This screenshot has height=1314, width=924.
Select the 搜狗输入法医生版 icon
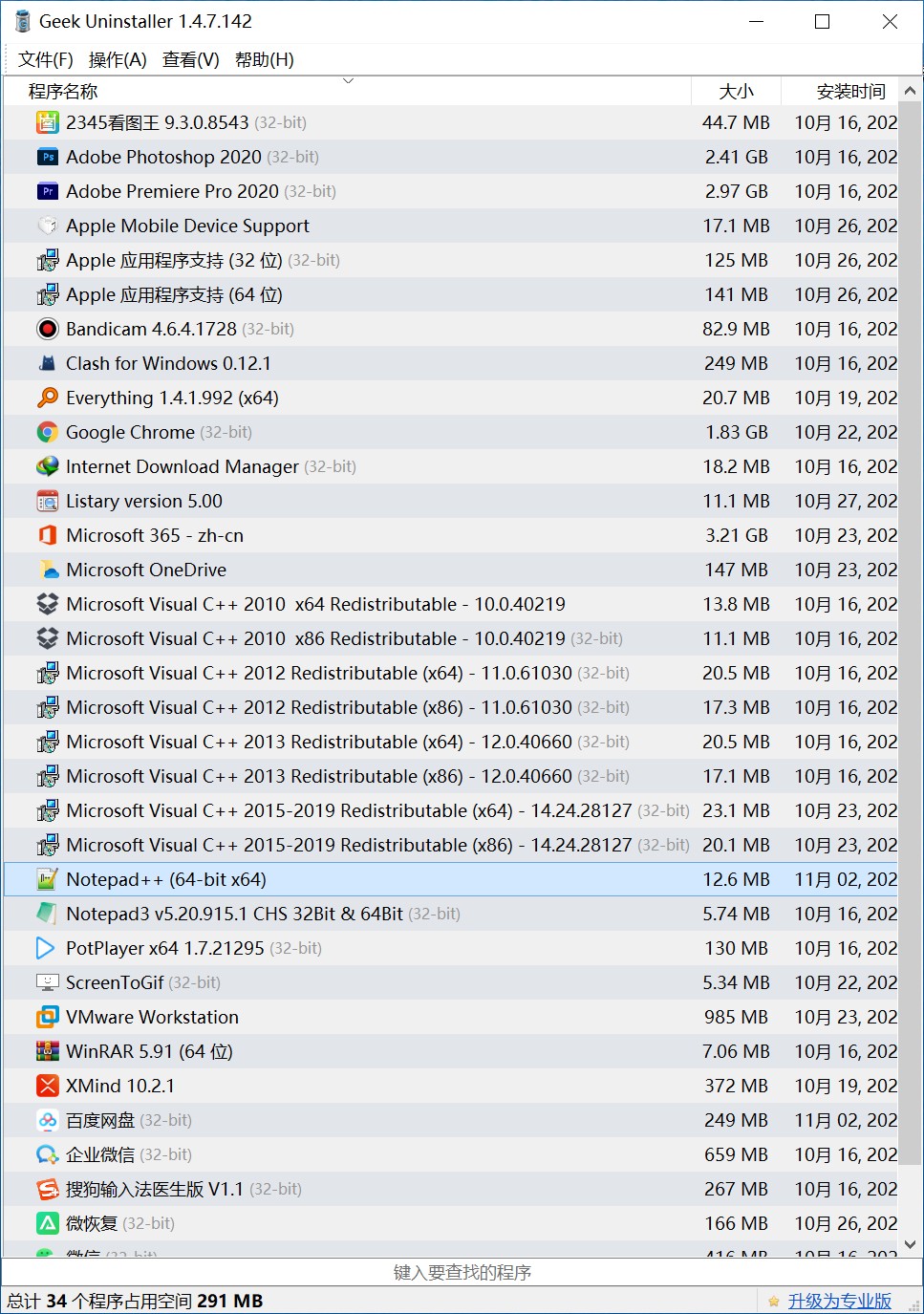pos(47,1189)
